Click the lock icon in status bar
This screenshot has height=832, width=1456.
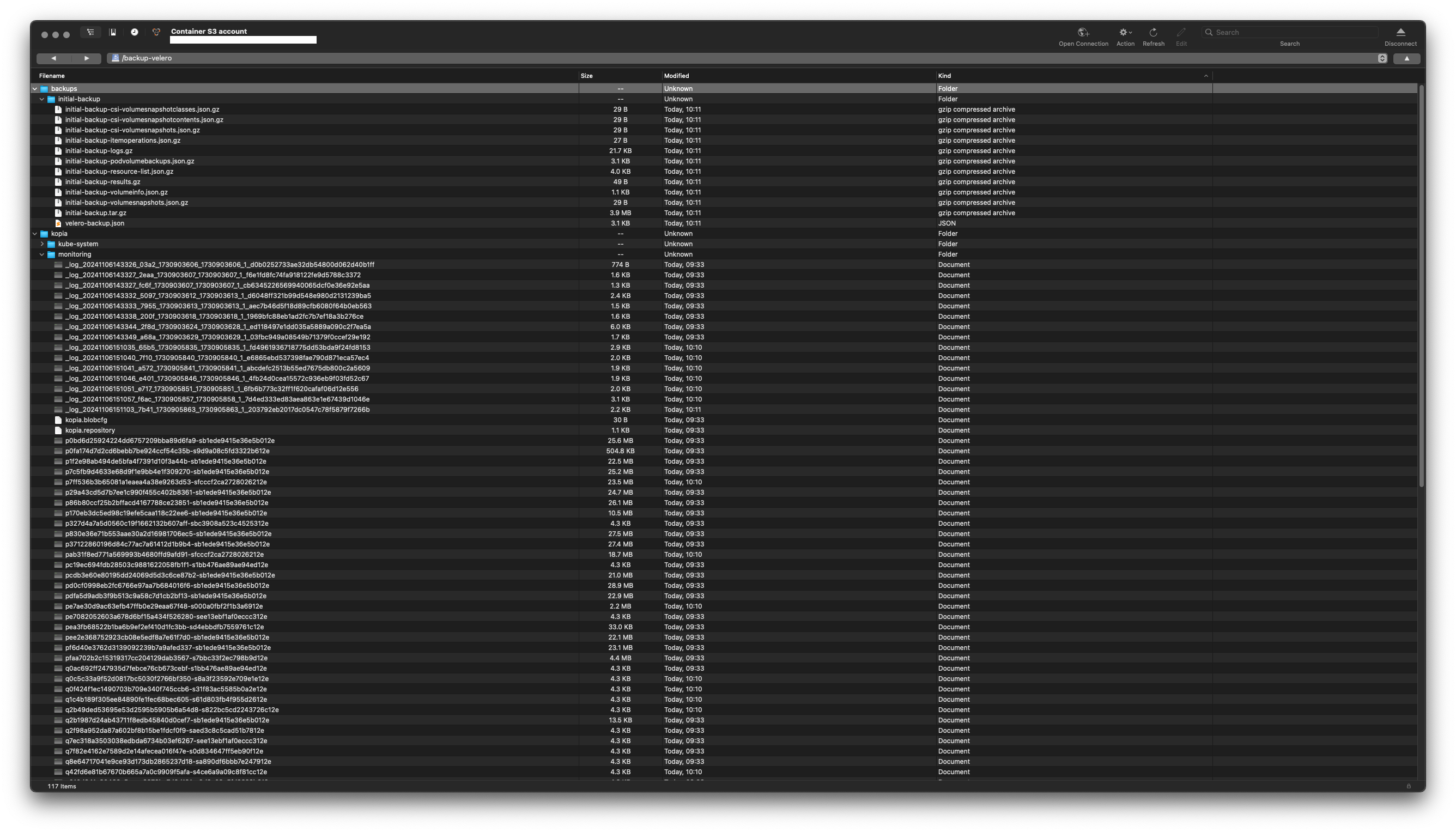click(x=1408, y=786)
